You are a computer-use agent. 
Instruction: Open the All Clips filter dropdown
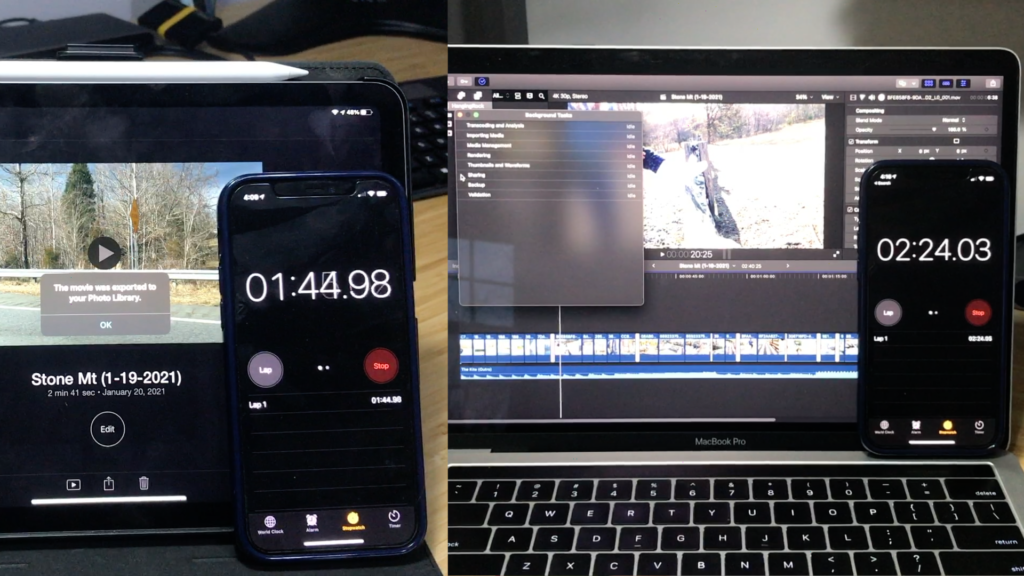500,96
